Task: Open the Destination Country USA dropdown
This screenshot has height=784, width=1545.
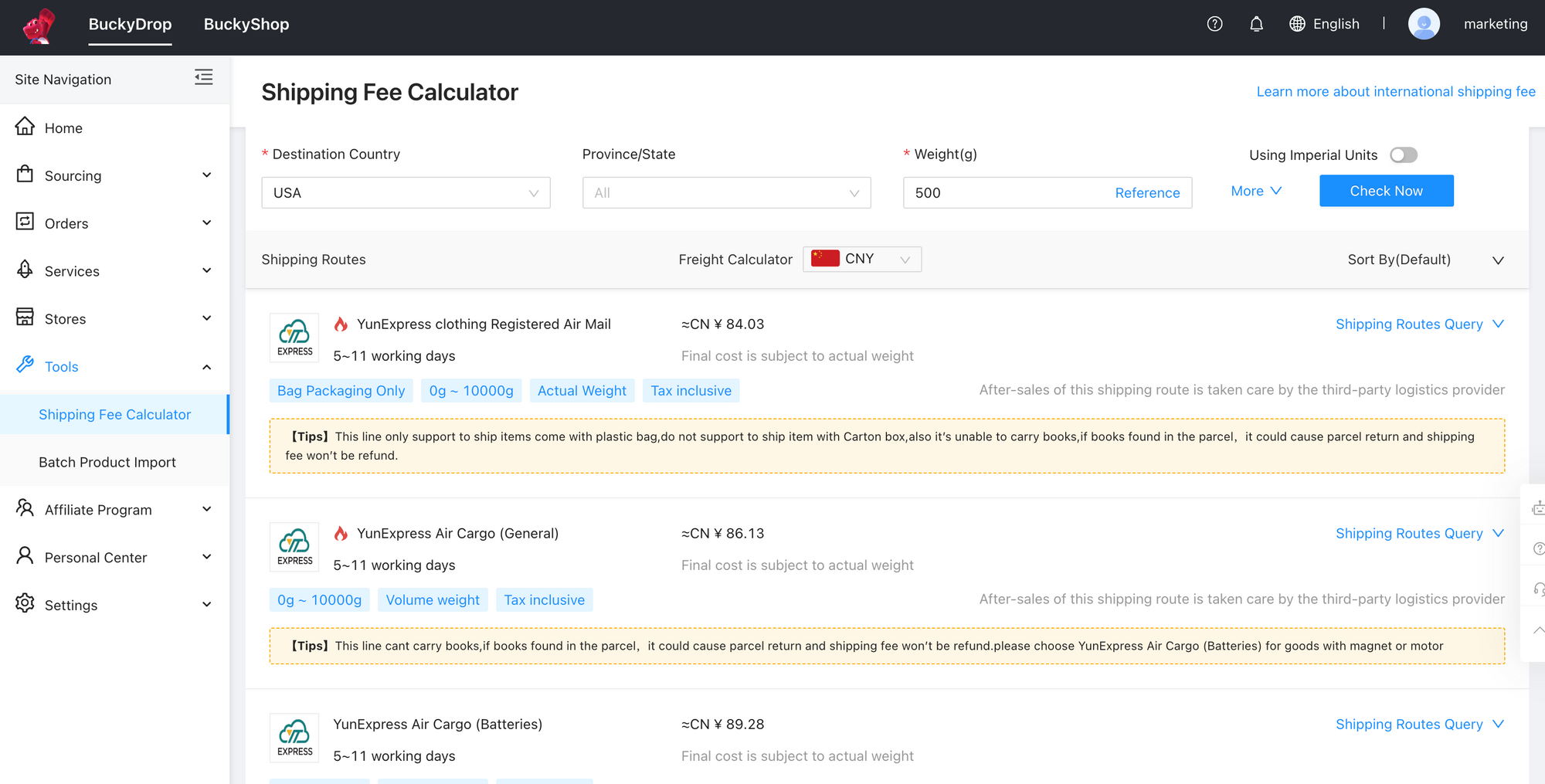Action: click(406, 193)
